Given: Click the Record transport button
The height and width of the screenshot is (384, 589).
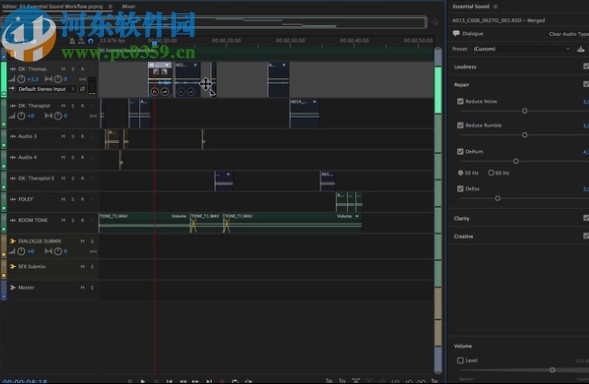Looking at the screenshot, I should pos(222,381).
